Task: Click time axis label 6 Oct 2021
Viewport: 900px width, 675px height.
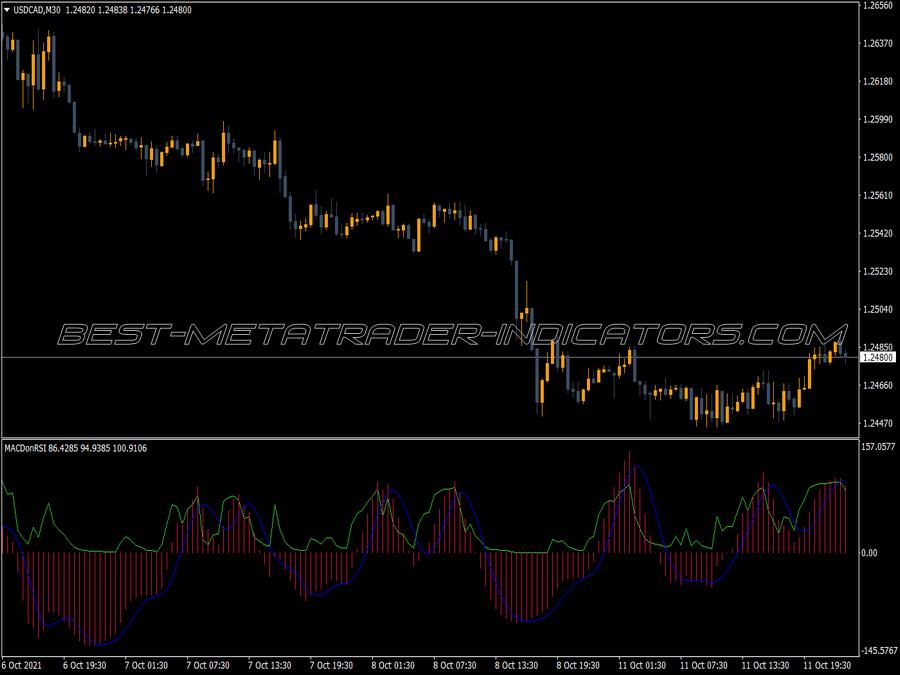Action: (x=22, y=666)
